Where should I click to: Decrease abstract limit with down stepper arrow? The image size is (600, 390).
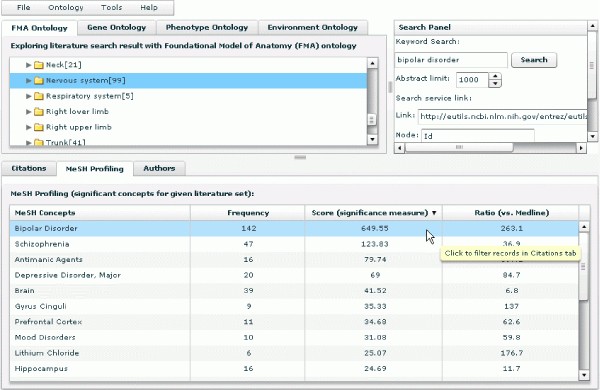pyautogui.click(x=495, y=83)
